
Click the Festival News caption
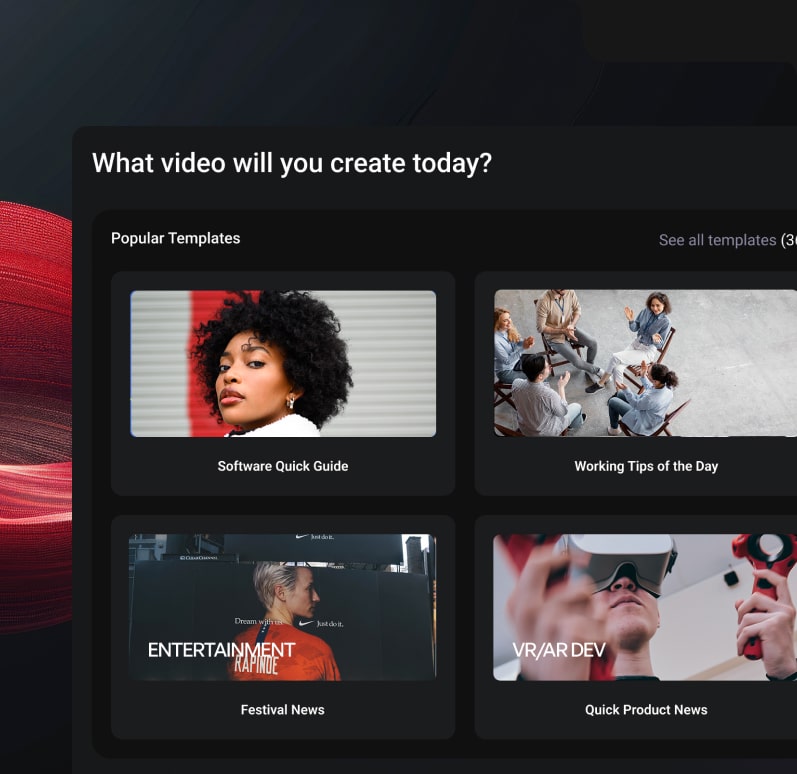(283, 710)
